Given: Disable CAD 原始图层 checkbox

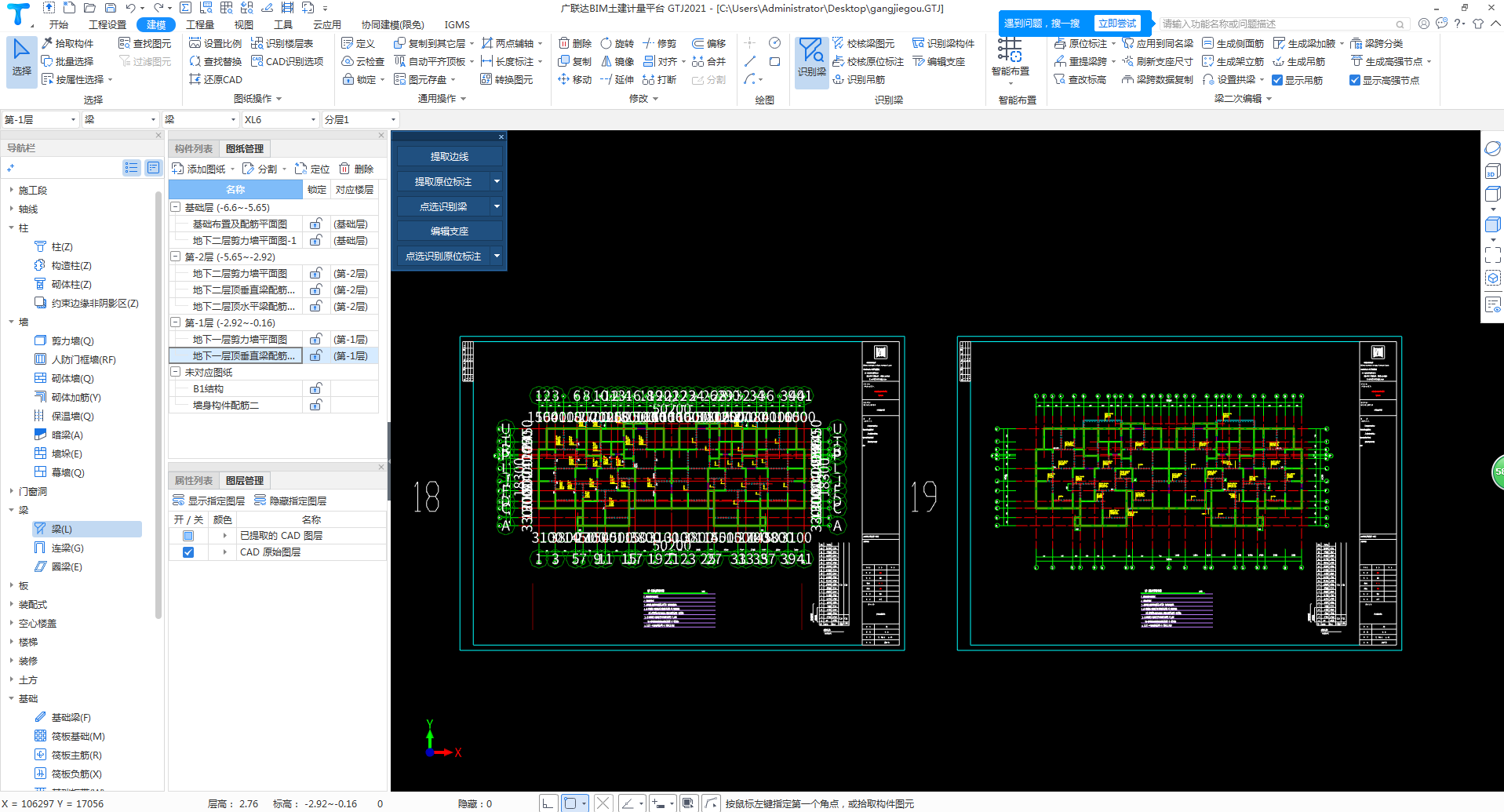Looking at the screenshot, I should click(188, 552).
